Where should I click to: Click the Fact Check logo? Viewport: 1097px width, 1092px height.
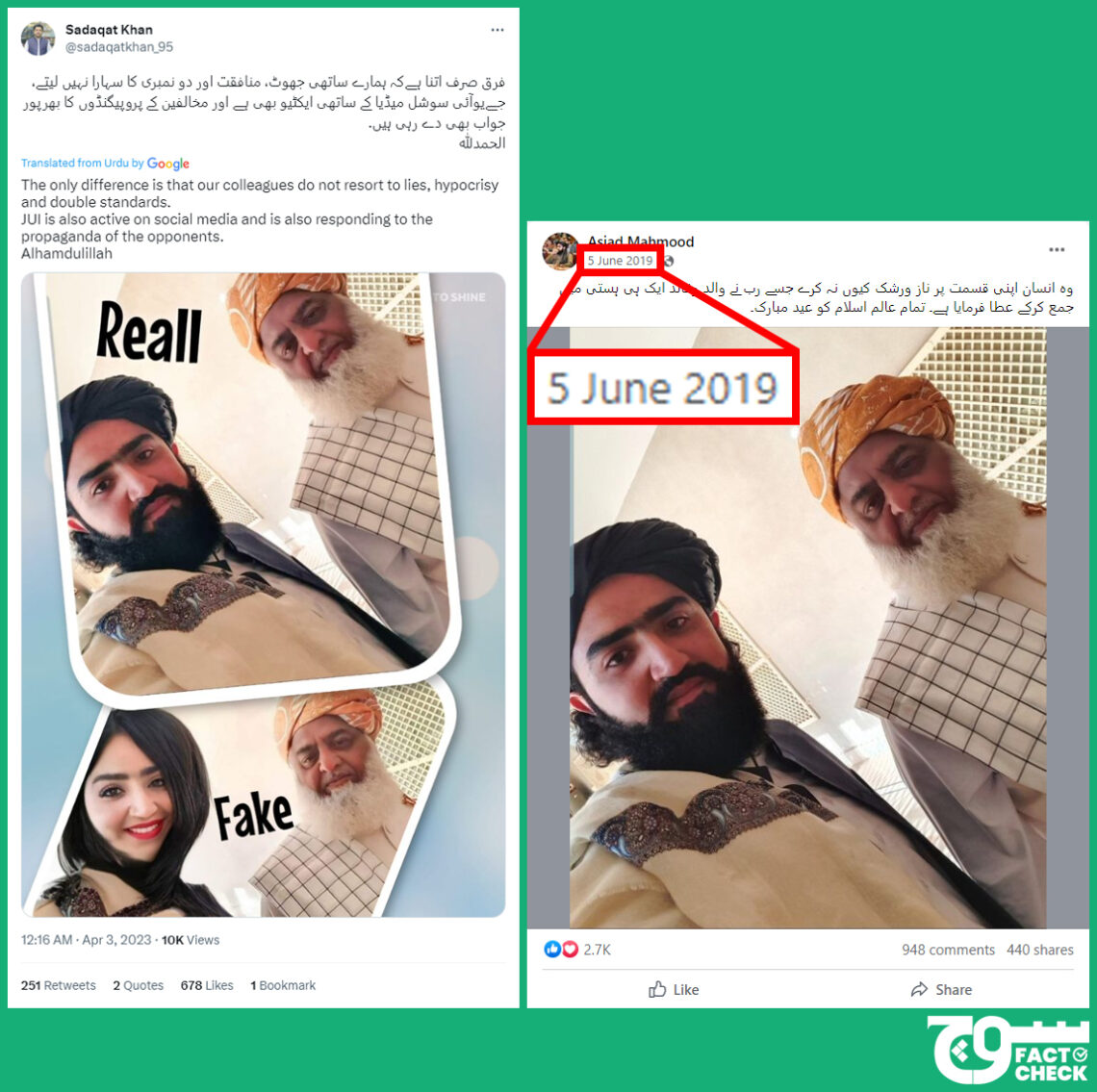pos(1008,1049)
